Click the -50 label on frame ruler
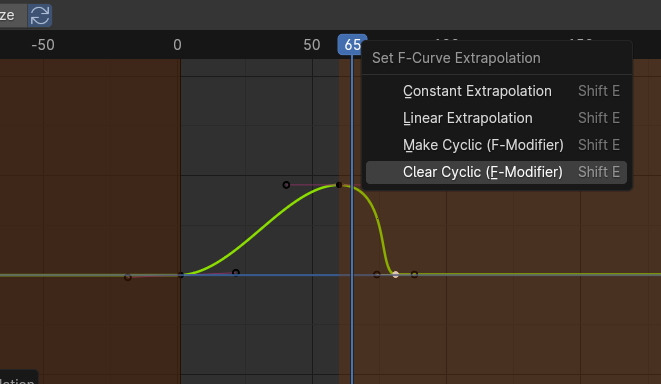This screenshot has height=384, width=661. click(43, 45)
